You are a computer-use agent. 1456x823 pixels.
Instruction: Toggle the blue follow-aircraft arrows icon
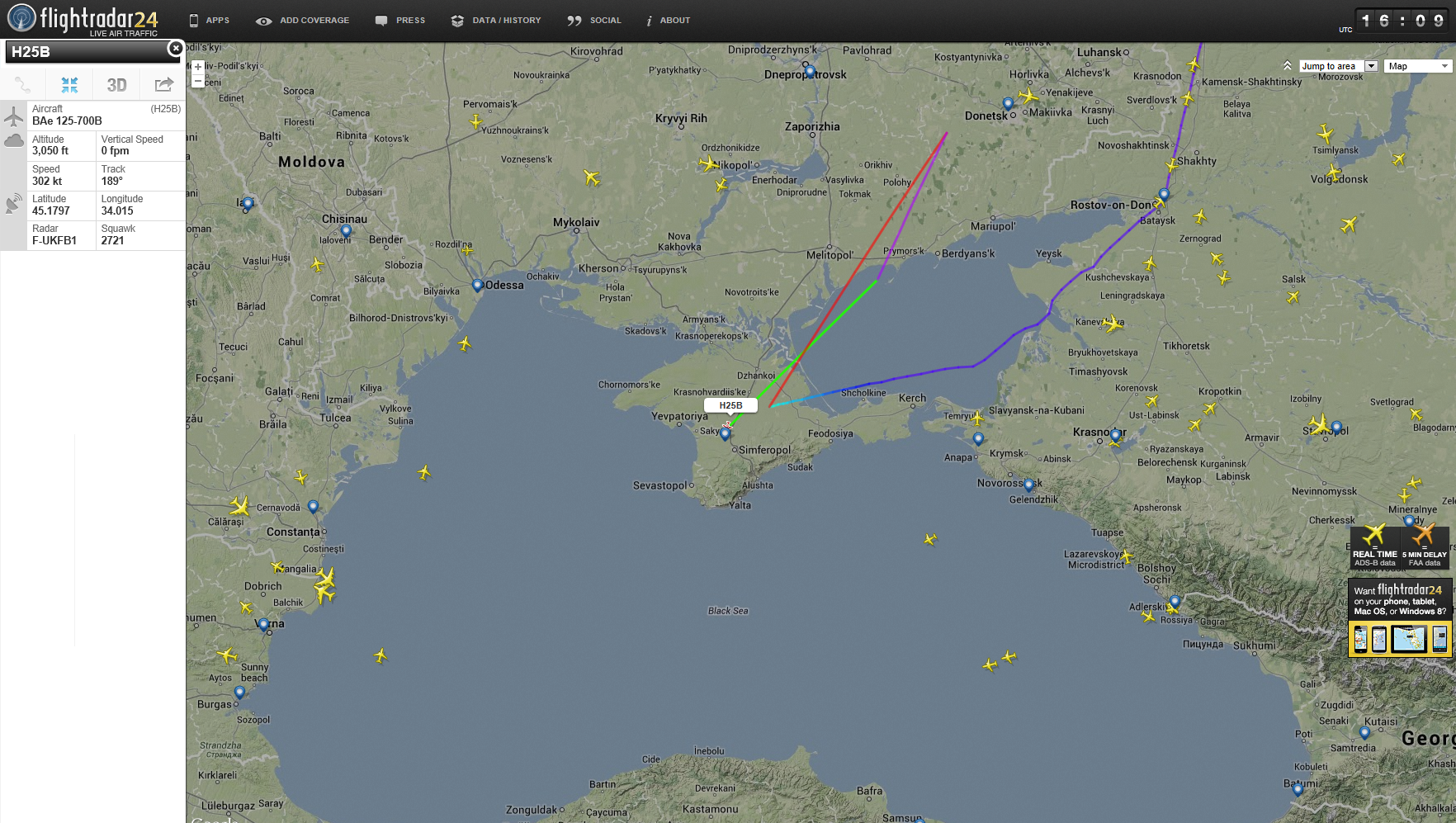[x=69, y=84]
